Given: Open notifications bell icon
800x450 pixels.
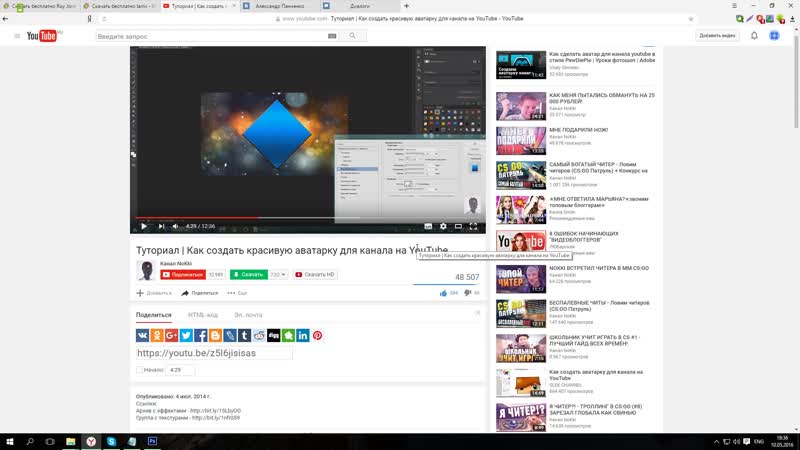Looking at the screenshot, I should (754, 36).
